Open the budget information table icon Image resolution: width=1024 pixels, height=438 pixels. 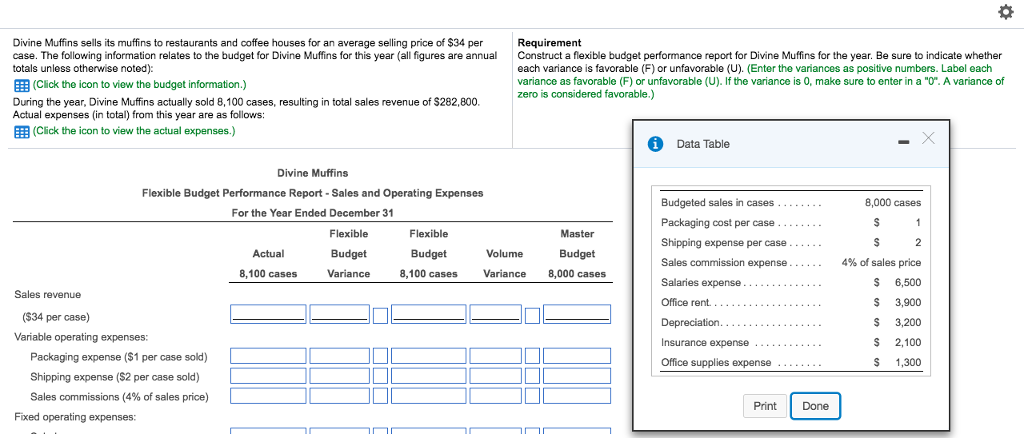pyautogui.click(x=20, y=85)
